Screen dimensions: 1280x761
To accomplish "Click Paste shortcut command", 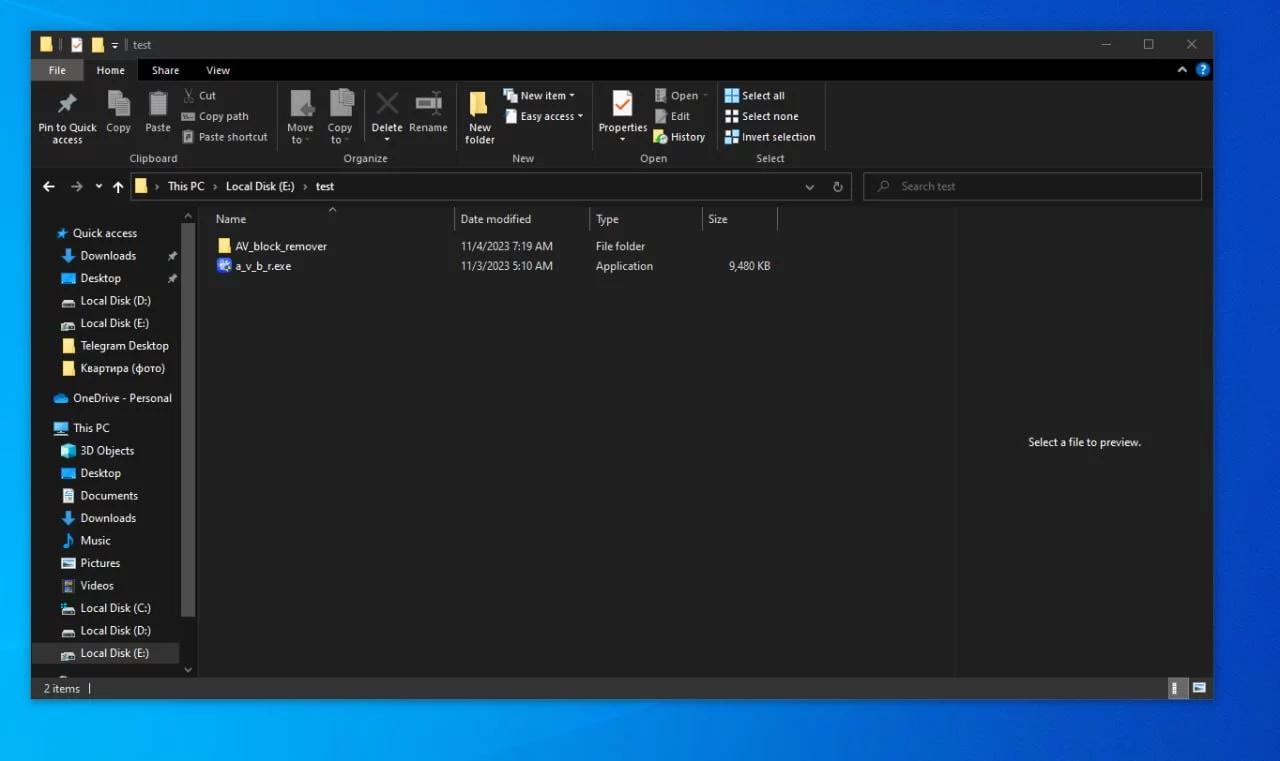I will [225, 137].
